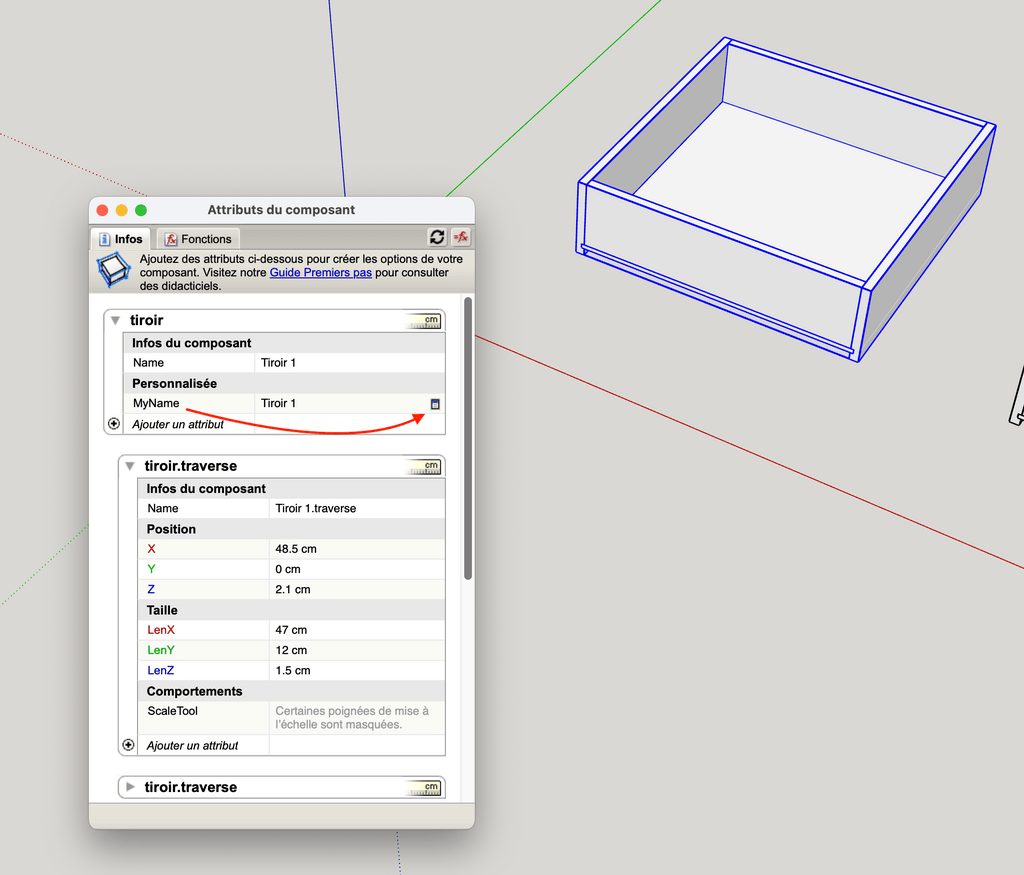Toggle formula view with the =fx icon
The image size is (1024, 875).
461,237
